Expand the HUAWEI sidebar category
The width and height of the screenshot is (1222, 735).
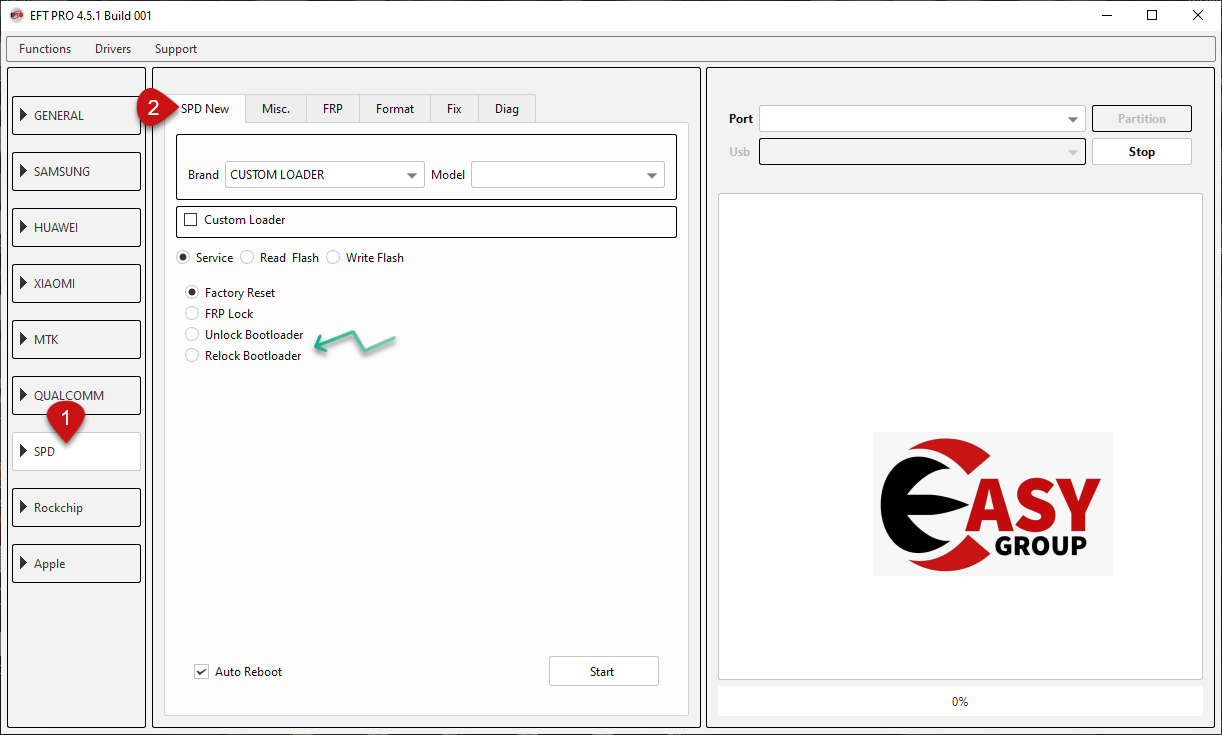pos(76,227)
